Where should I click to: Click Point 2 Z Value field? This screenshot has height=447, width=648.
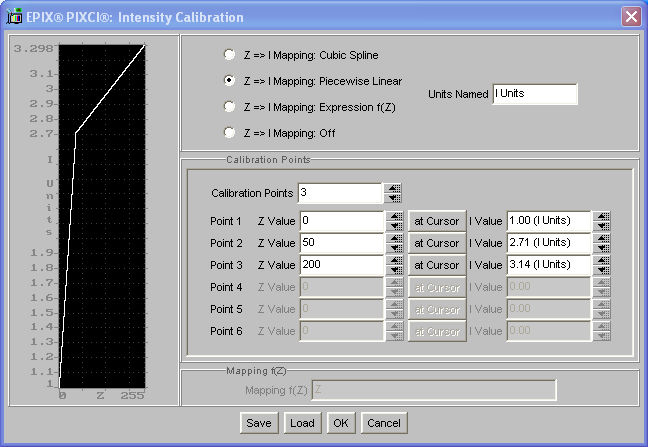point(342,243)
